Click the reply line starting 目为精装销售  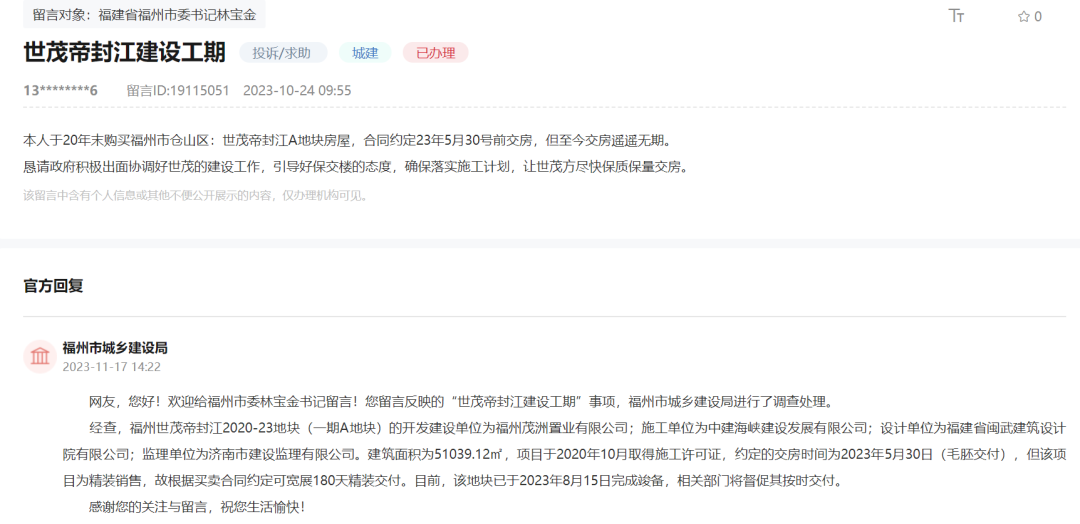point(453,481)
